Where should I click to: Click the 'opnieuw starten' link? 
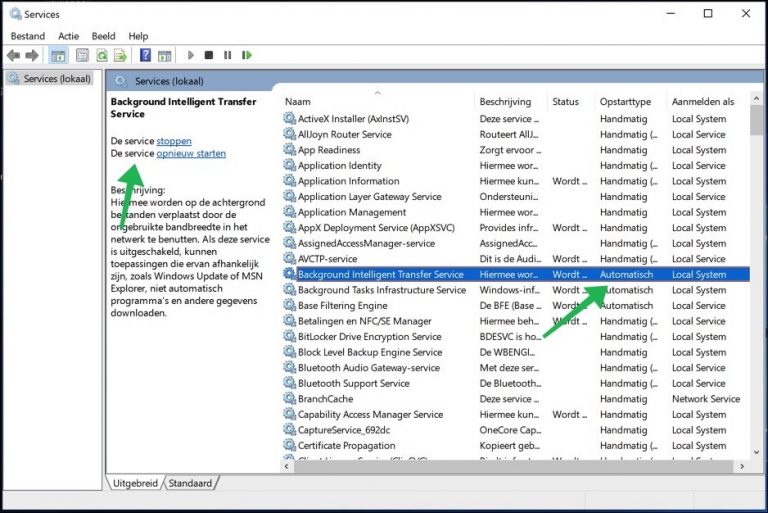coord(191,153)
